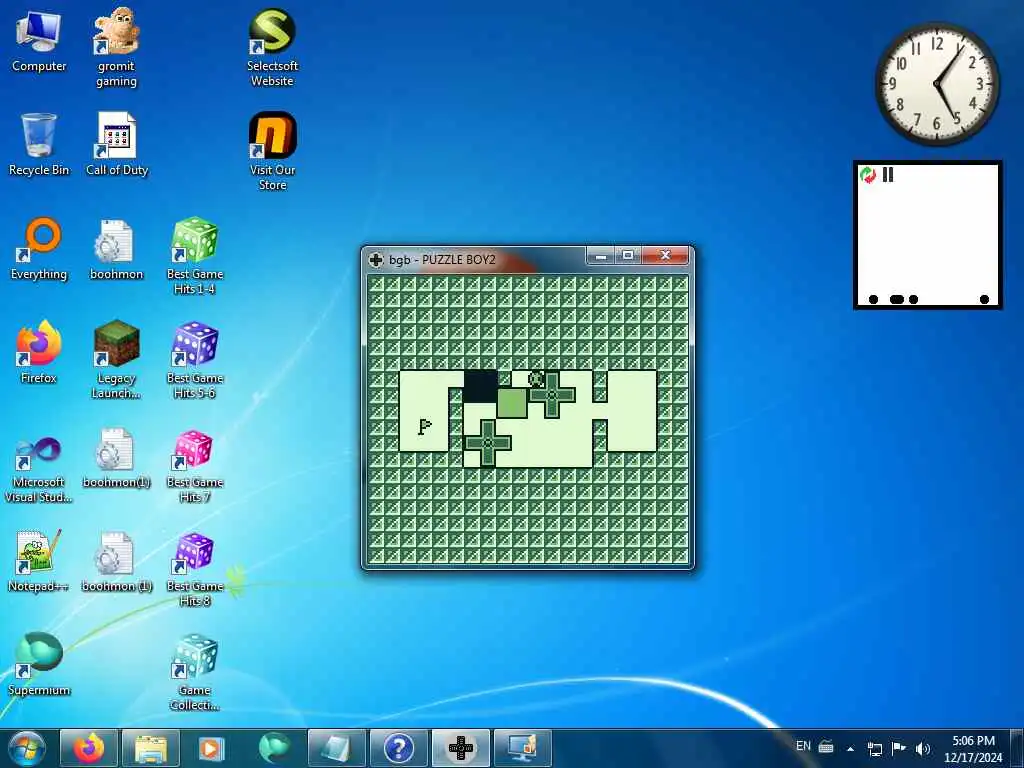Click the upper cross-shaped turnstile in game

click(552, 394)
